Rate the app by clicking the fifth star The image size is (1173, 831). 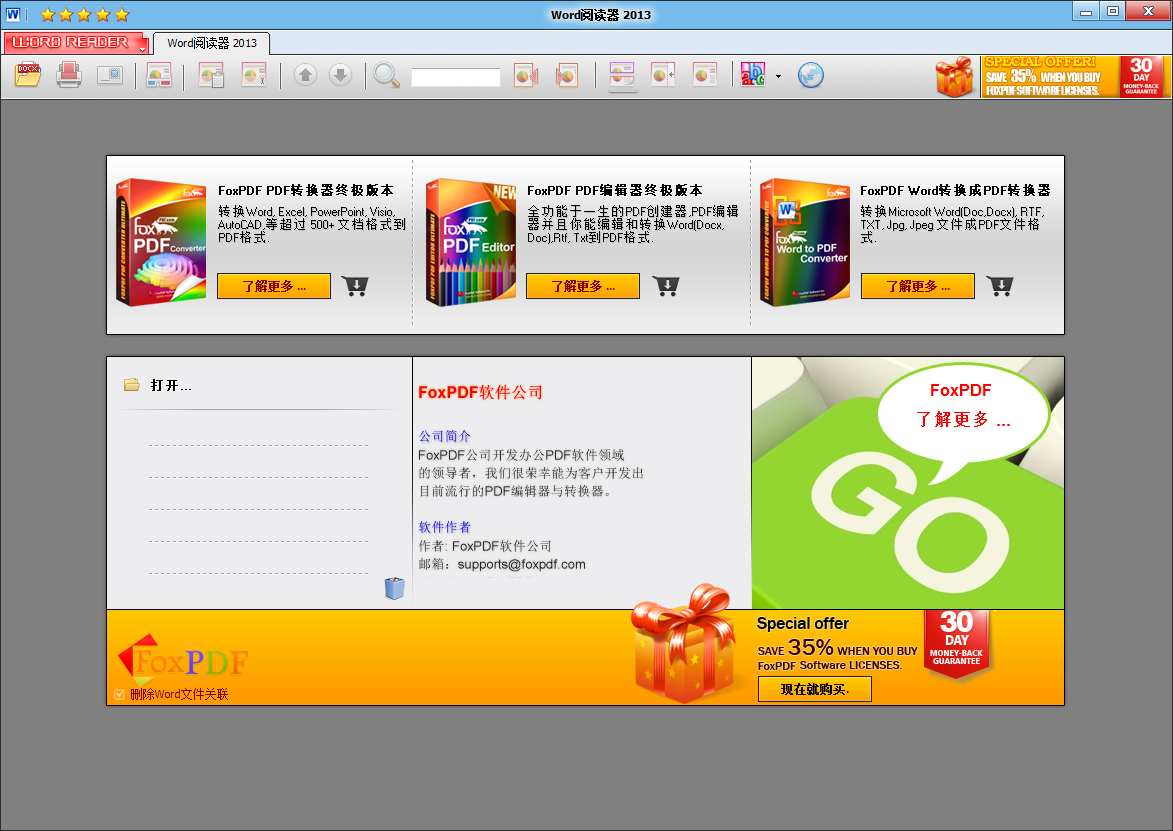point(120,15)
